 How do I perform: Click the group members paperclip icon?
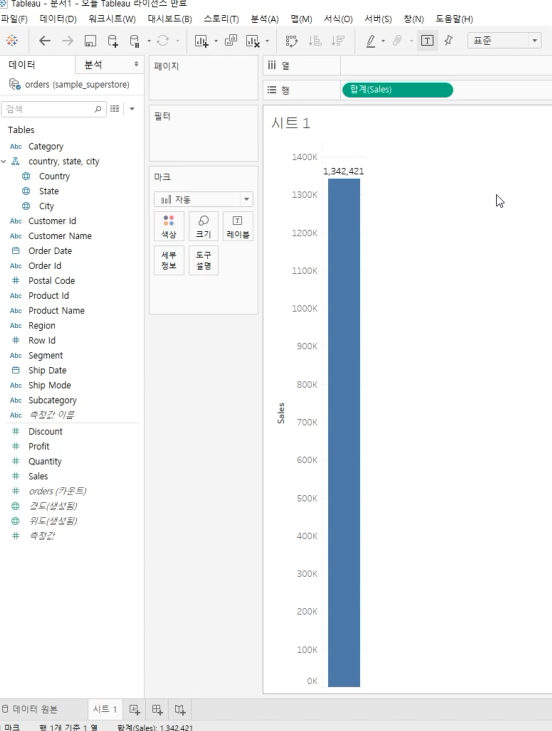[397, 41]
